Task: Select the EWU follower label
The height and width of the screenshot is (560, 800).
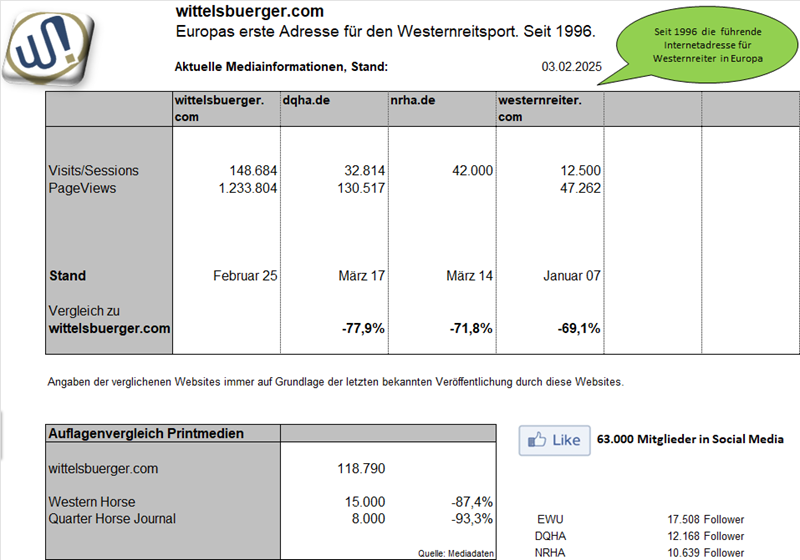Action: pos(550,520)
